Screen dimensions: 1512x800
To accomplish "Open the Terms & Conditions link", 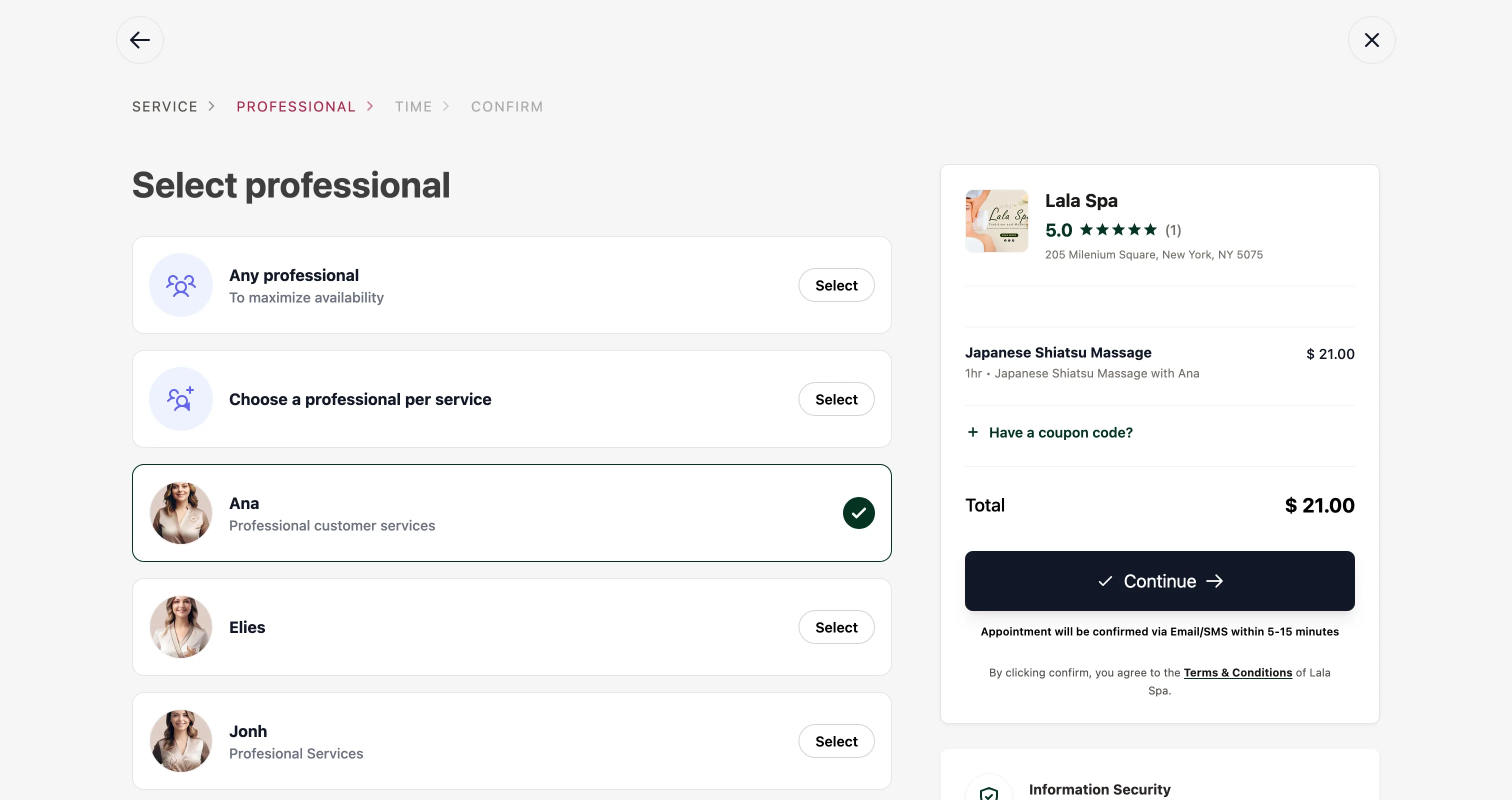I will pyautogui.click(x=1238, y=672).
